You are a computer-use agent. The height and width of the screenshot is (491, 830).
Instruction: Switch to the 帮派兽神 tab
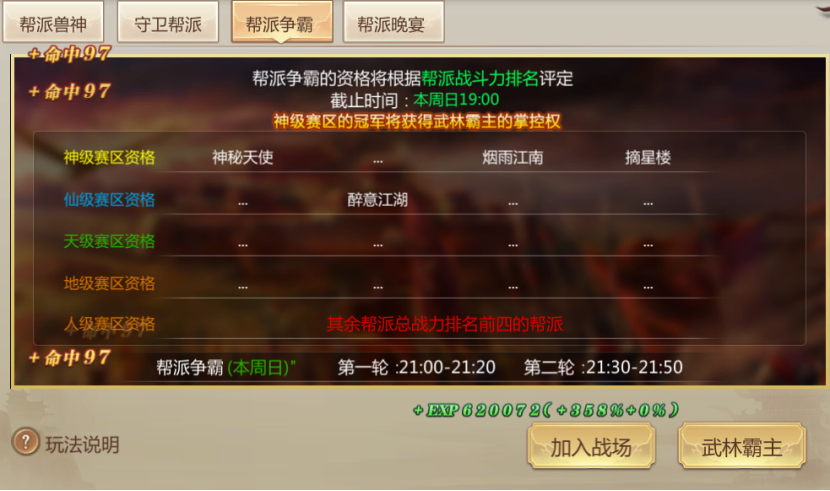(x=53, y=23)
